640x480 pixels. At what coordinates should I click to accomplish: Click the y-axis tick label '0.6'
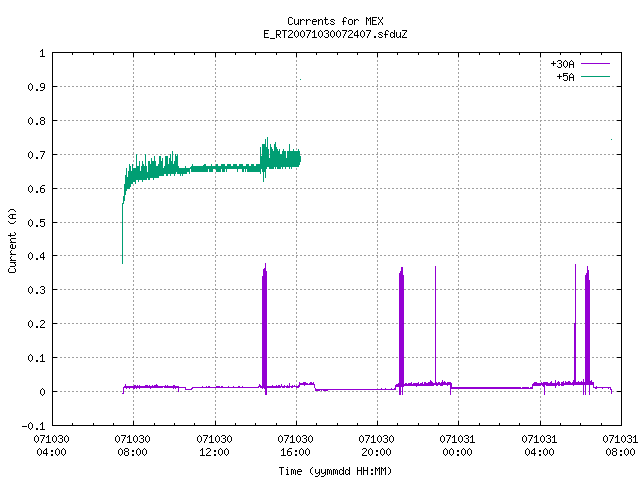click(36, 189)
